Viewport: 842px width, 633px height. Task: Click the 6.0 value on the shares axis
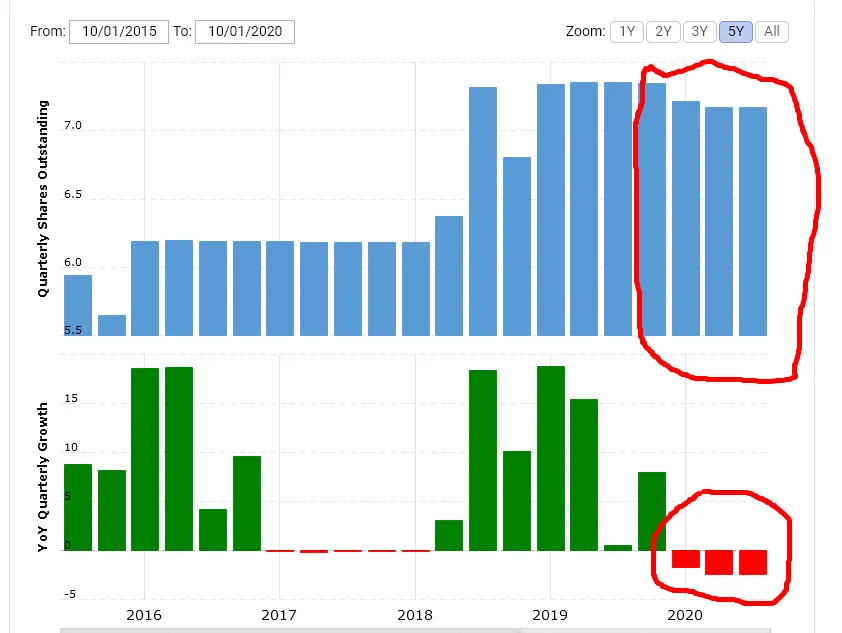pyautogui.click(x=72, y=263)
